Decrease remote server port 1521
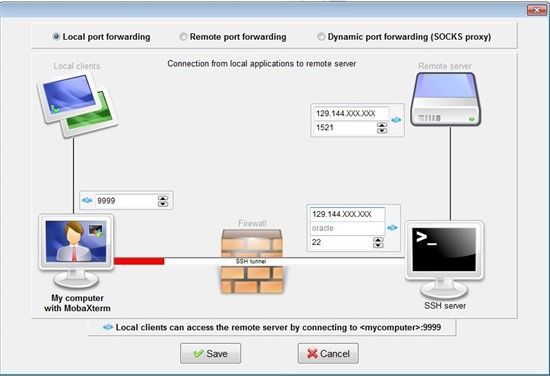550x376 pixels. tap(382, 131)
